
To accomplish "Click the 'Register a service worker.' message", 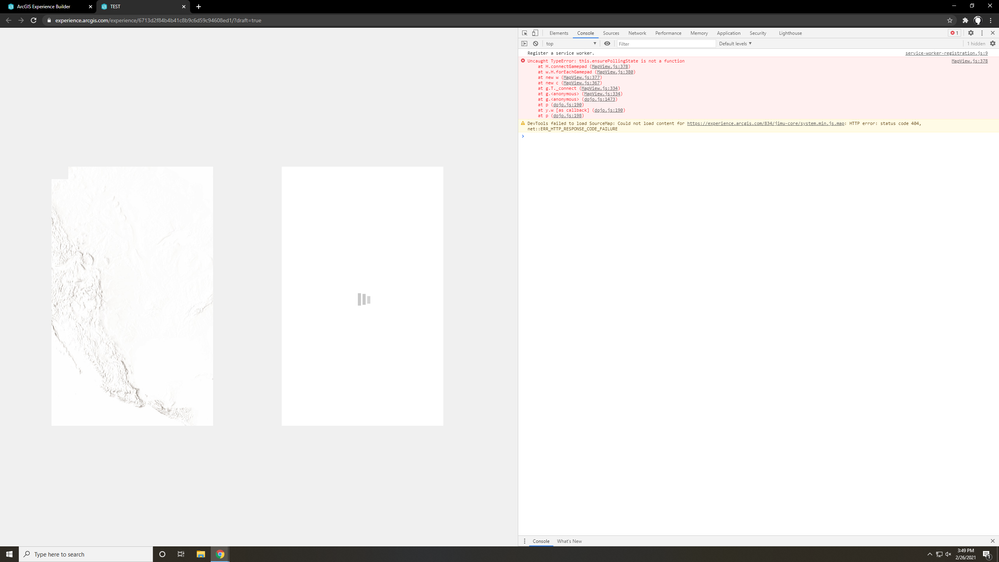I will pyautogui.click(x=561, y=54).
